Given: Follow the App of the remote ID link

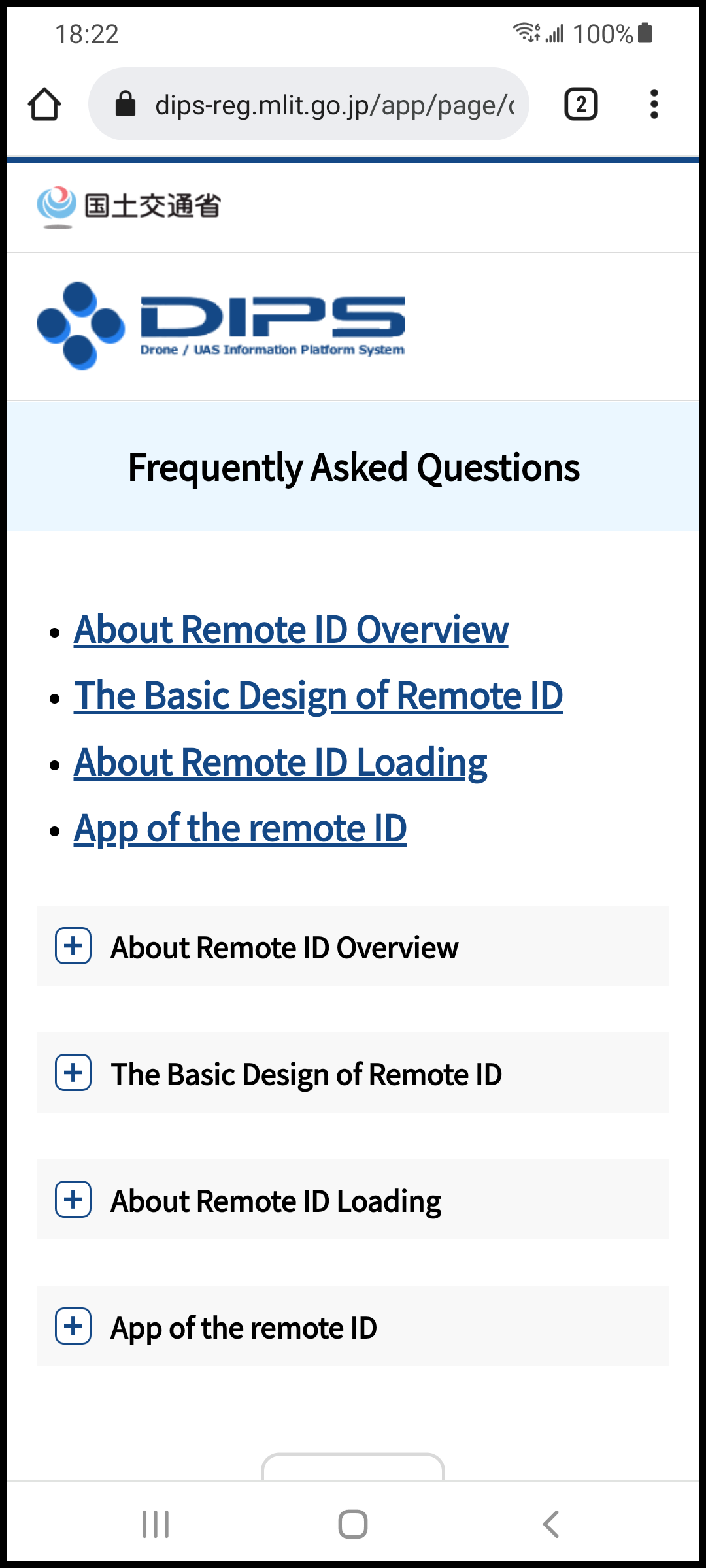Looking at the screenshot, I should (240, 829).
